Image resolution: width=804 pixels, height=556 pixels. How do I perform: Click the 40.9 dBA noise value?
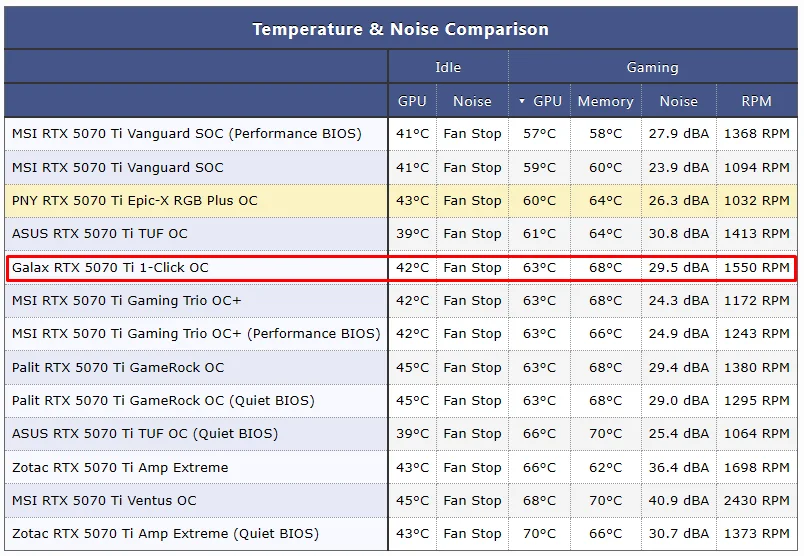point(679,501)
